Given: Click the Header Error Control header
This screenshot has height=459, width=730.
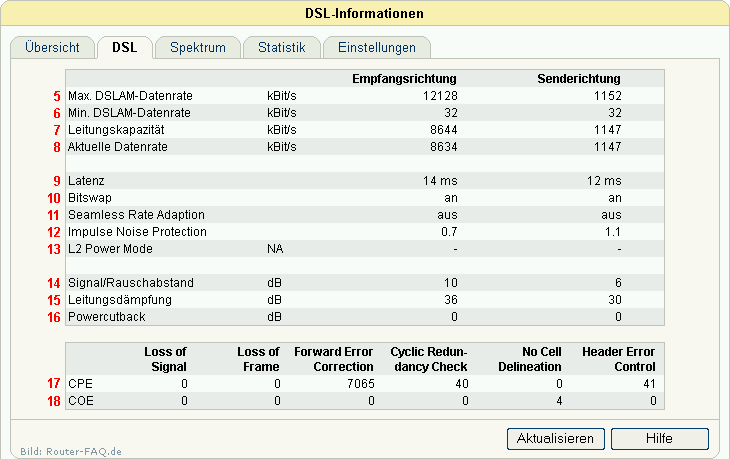Looking at the screenshot, I should [x=619, y=359].
